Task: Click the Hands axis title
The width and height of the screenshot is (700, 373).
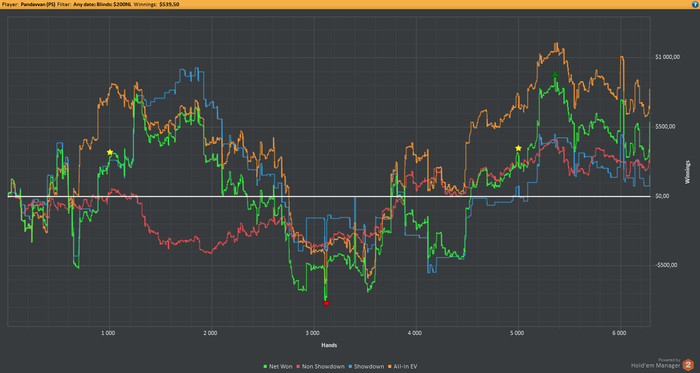Action: 329,345
